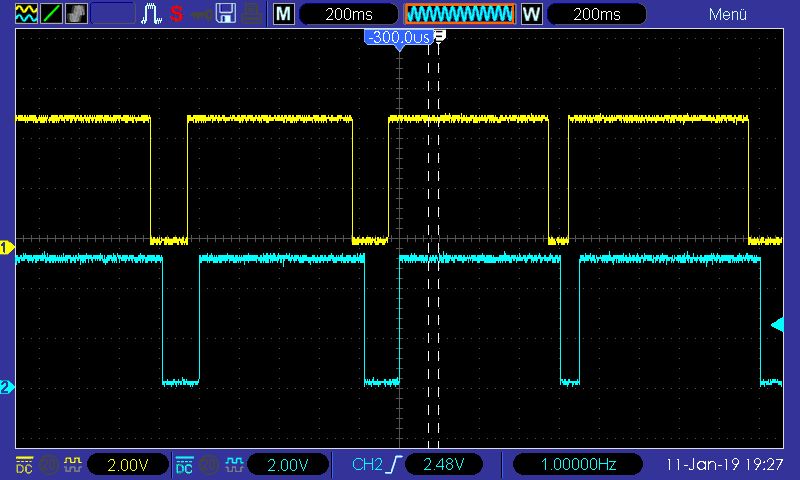Viewport: 800px width, 480px height.
Task: Click the M main timebase indicator
Action: (284, 14)
